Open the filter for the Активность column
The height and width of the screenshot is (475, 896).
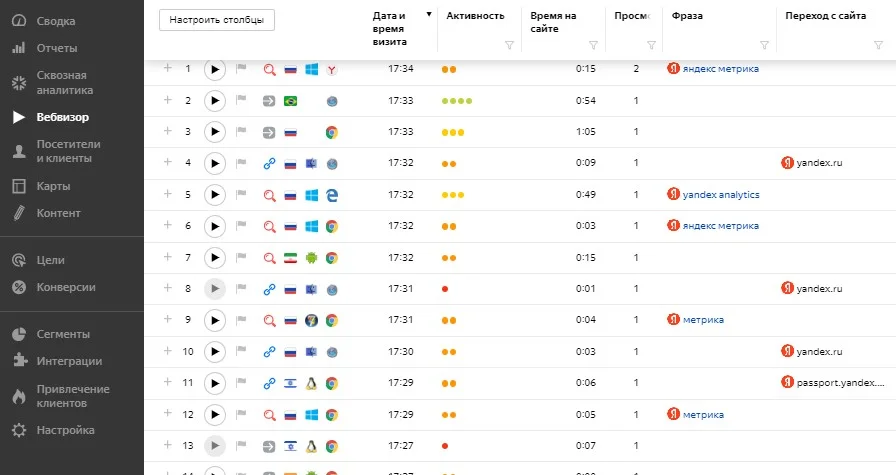click(510, 45)
